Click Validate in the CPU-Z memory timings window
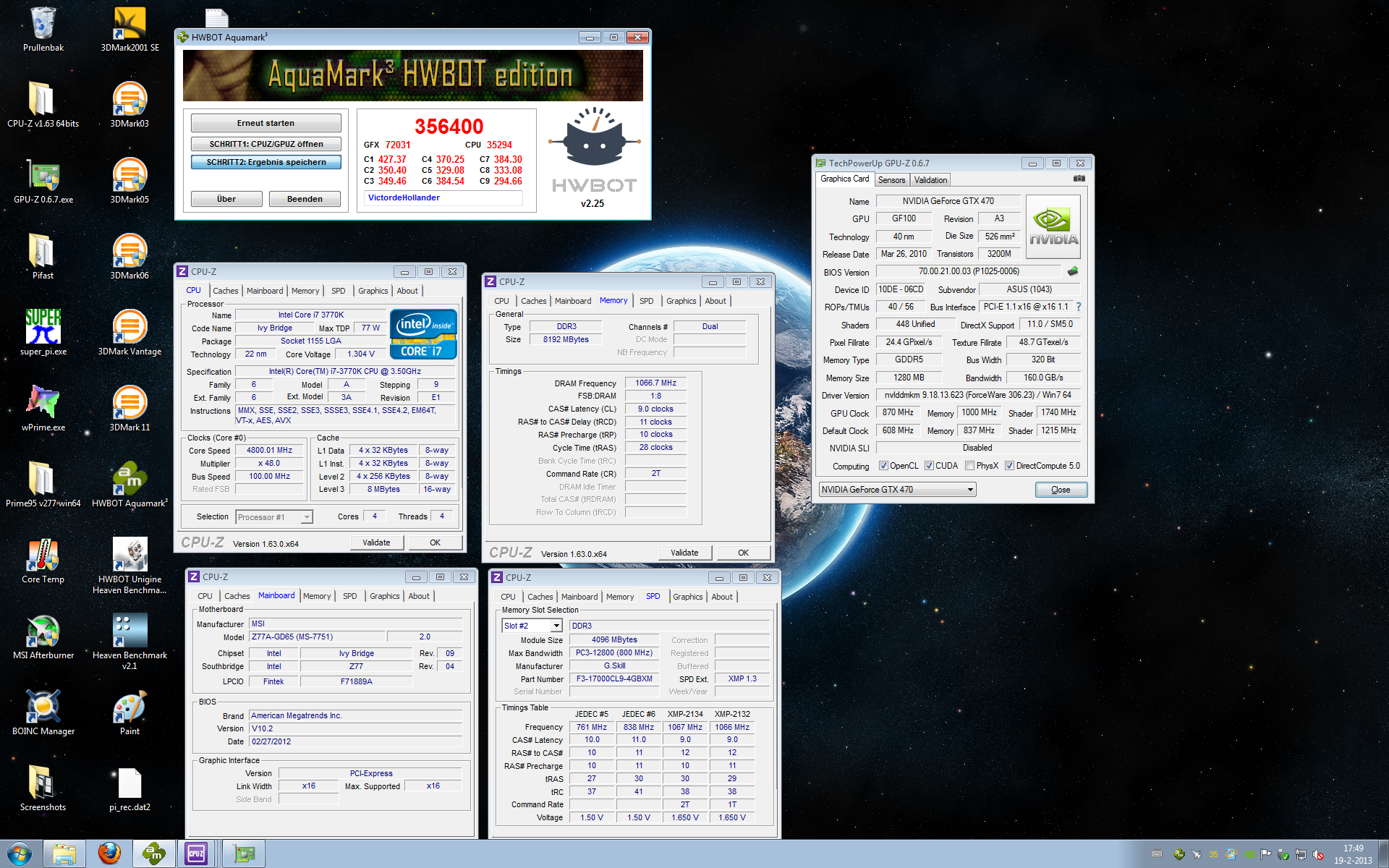The height and width of the screenshot is (868, 1389). [x=684, y=553]
